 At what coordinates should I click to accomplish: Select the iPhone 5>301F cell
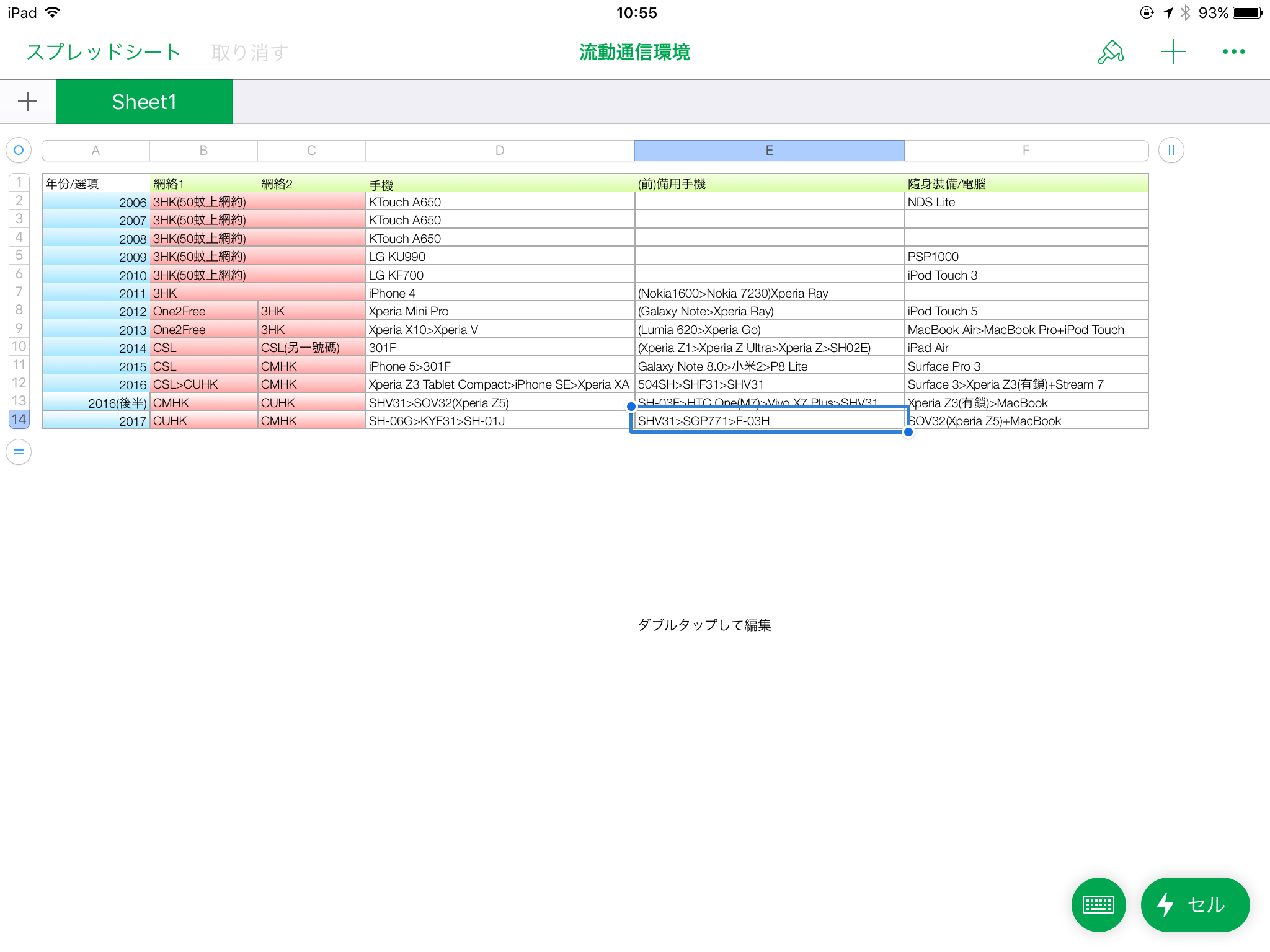500,366
